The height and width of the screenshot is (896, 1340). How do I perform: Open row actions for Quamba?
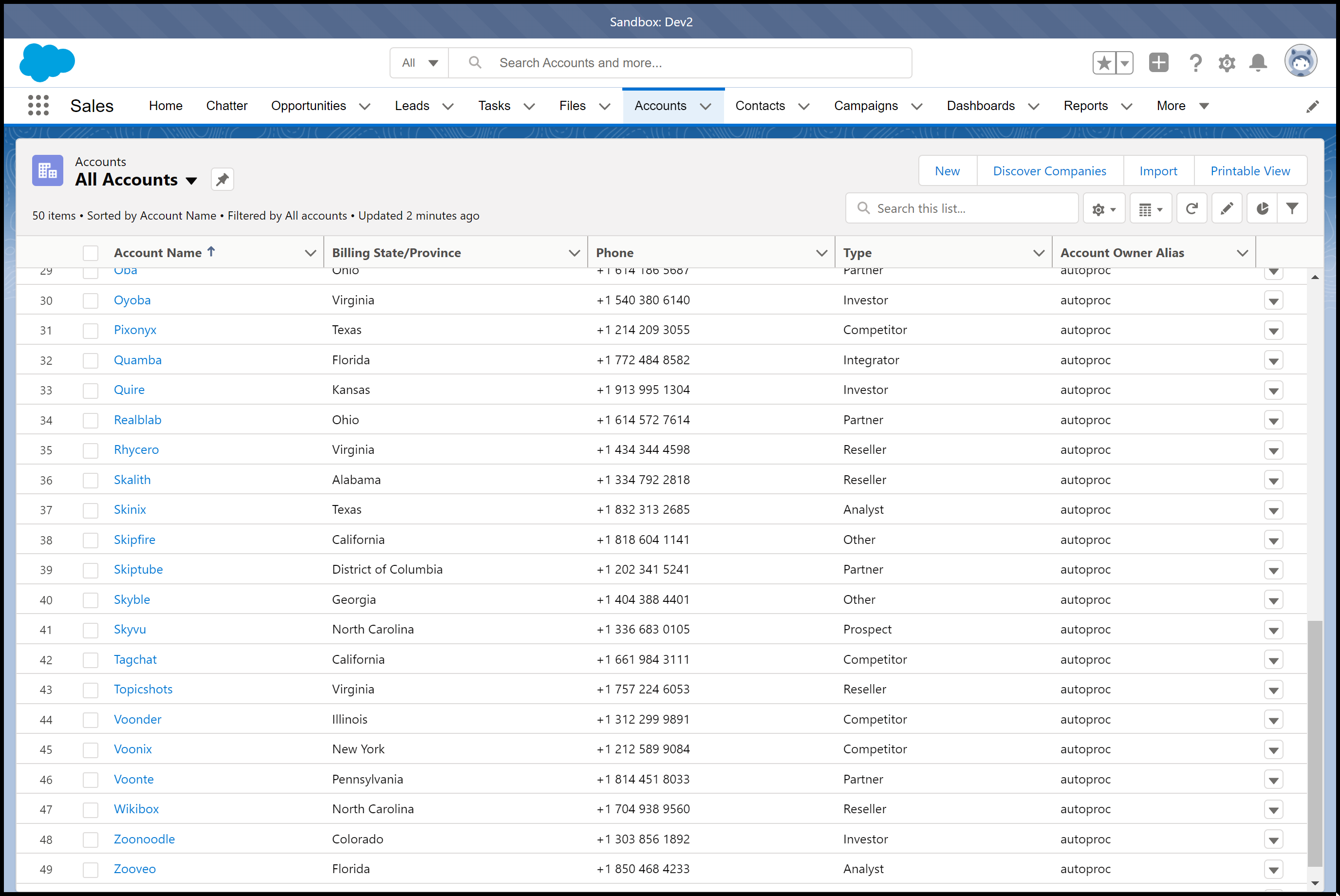pos(1273,360)
